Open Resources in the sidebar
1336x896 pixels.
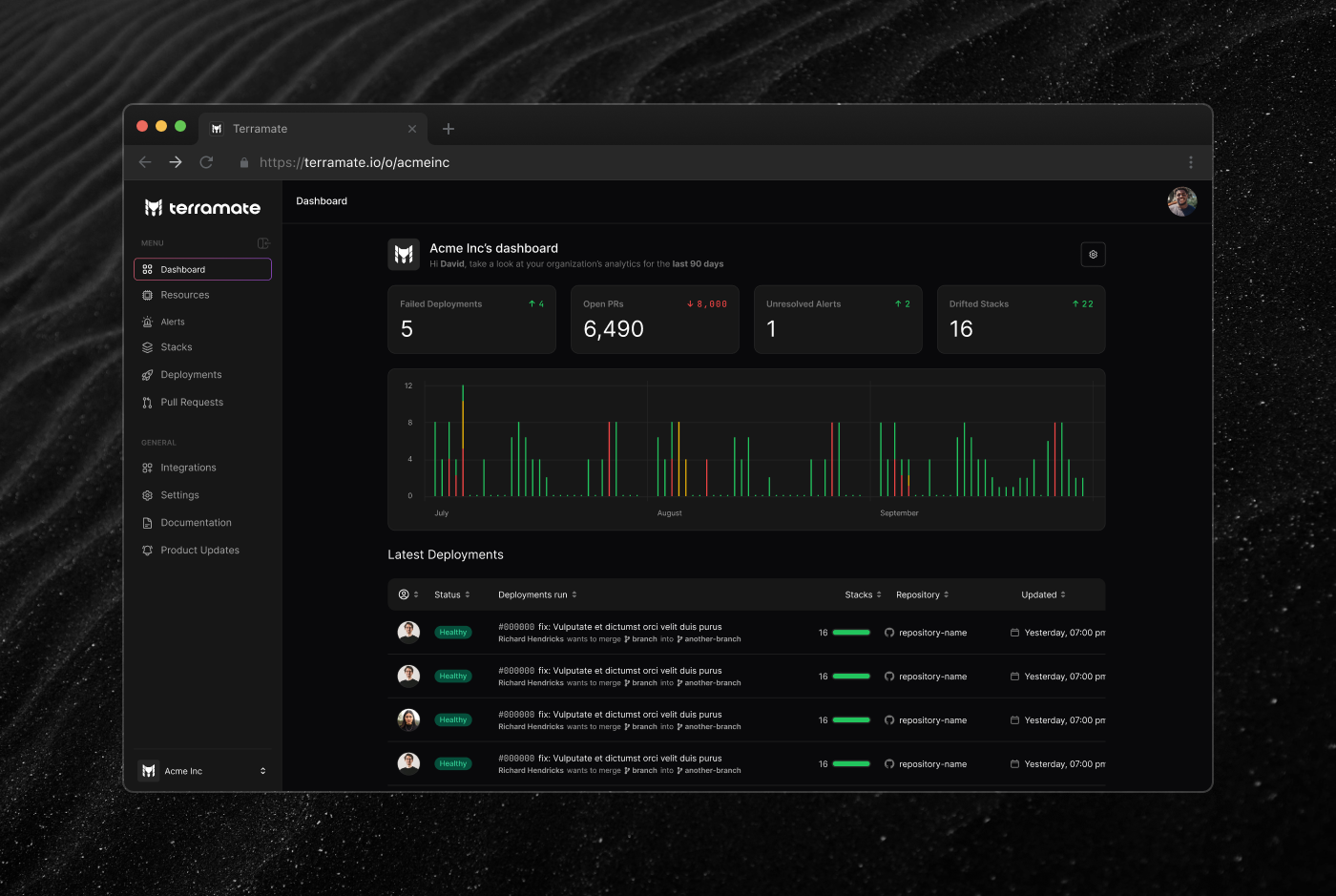[184, 295]
